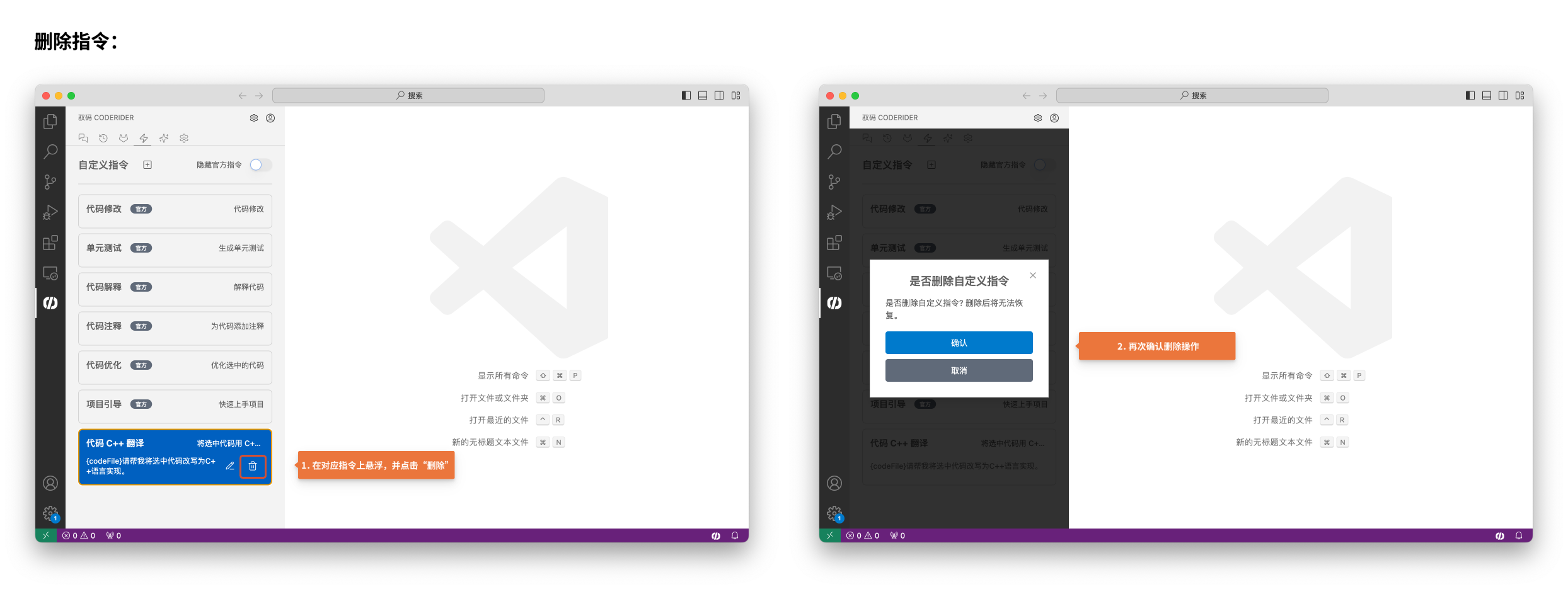Open the settings gear tab in left CodeRider tab row
Image resolution: width=1568 pixels, height=589 pixels.
tap(184, 138)
